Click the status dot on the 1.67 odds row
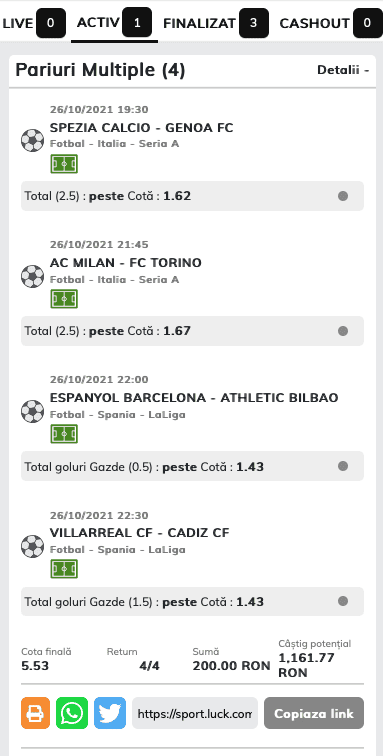Image resolution: width=383 pixels, height=756 pixels. pyautogui.click(x=343, y=331)
